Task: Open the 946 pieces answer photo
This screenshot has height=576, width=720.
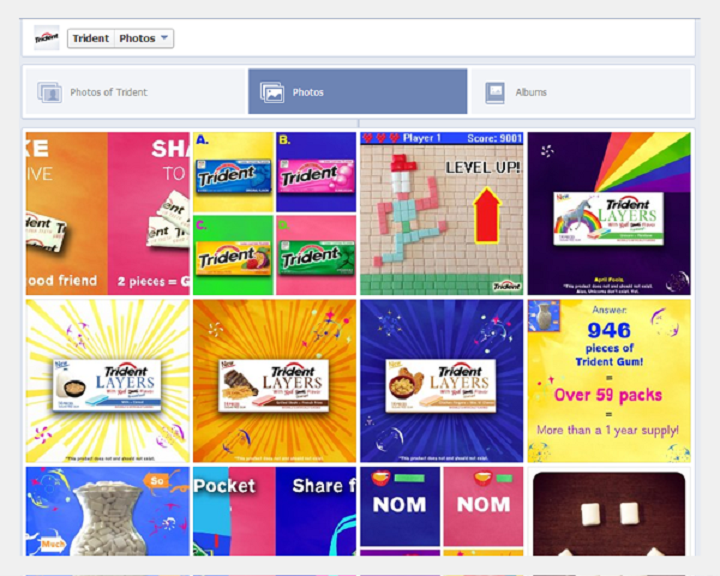Action: point(609,381)
